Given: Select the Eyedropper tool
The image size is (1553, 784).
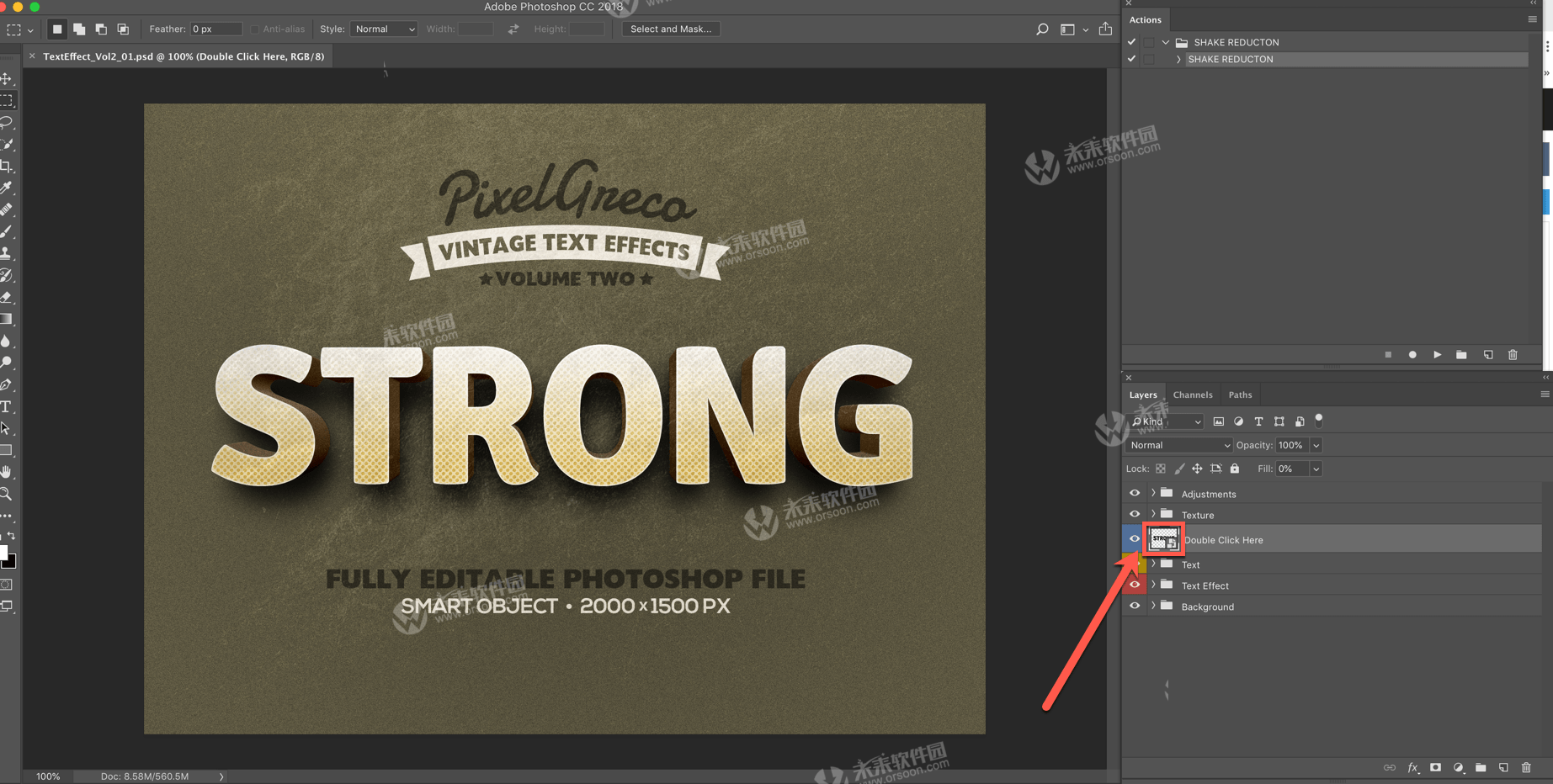Looking at the screenshot, I should (x=7, y=188).
